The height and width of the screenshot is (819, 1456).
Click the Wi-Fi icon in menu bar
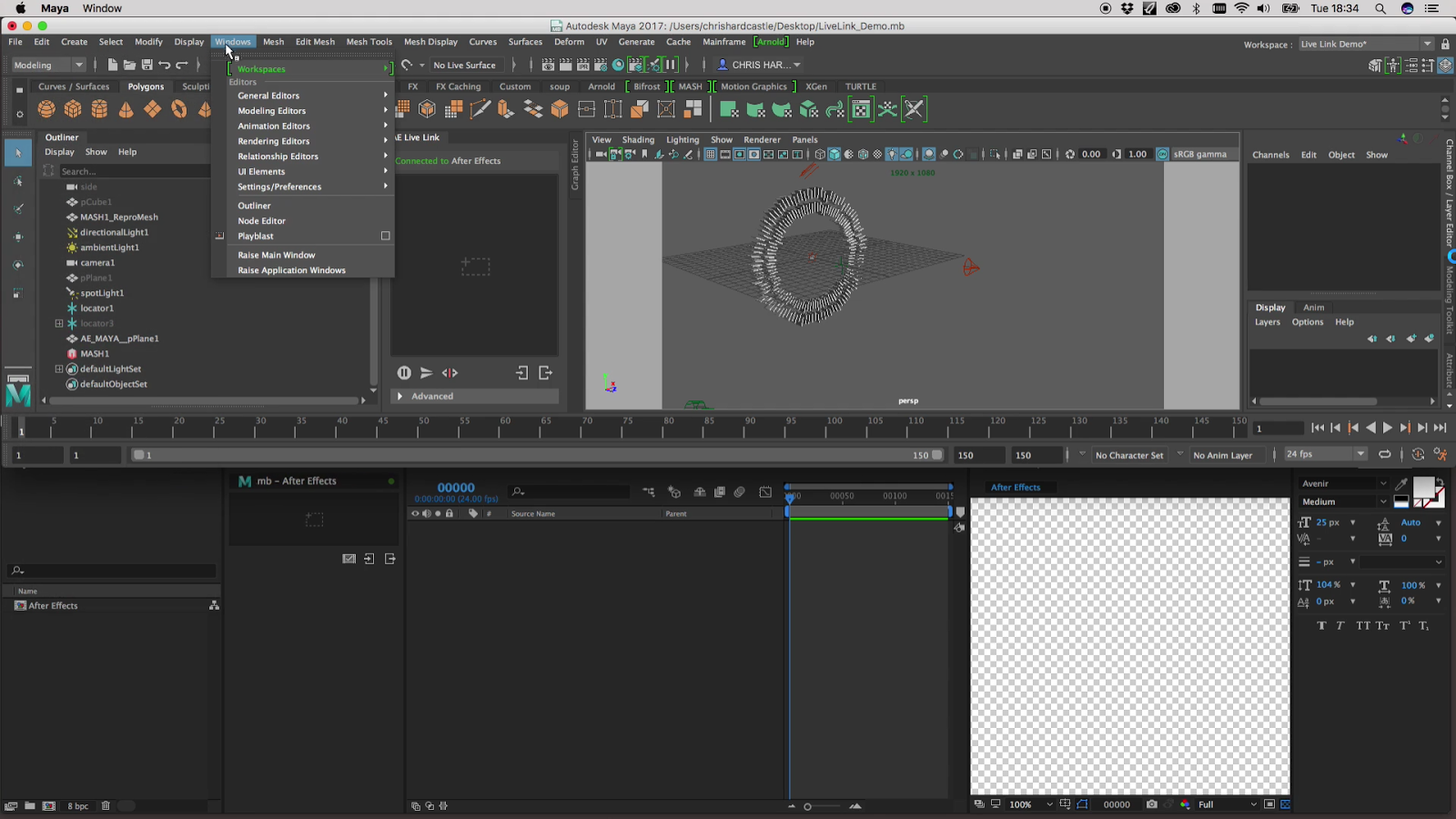(x=1241, y=8)
